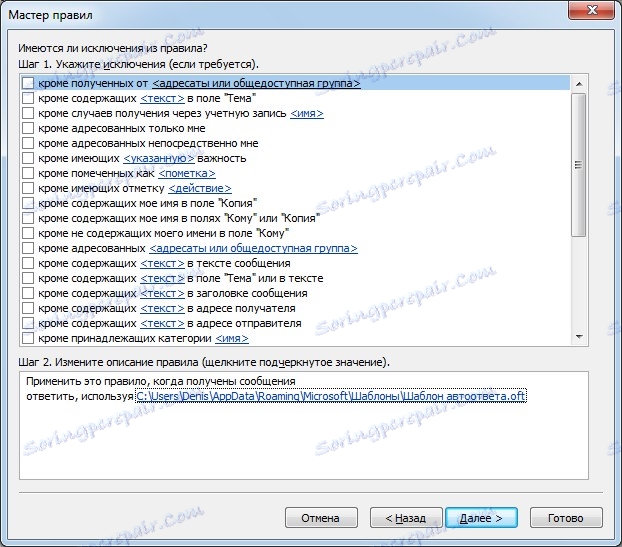Open the 'Шаблон автоответа.oft' template path link
Image resolution: width=622 pixels, height=547 pixels.
pyautogui.click(x=331, y=396)
